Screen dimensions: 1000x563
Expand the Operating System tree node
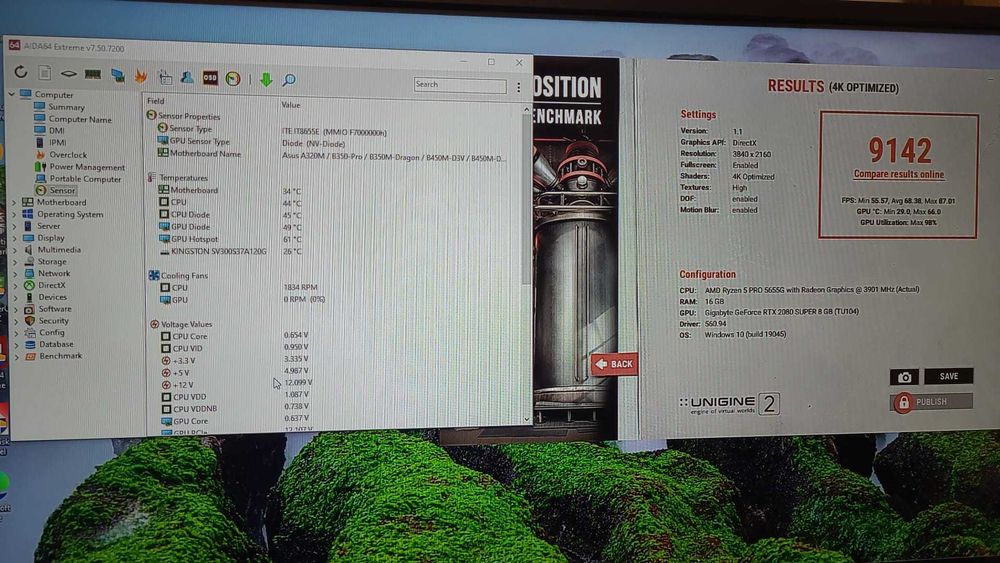pyautogui.click(x=15, y=214)
